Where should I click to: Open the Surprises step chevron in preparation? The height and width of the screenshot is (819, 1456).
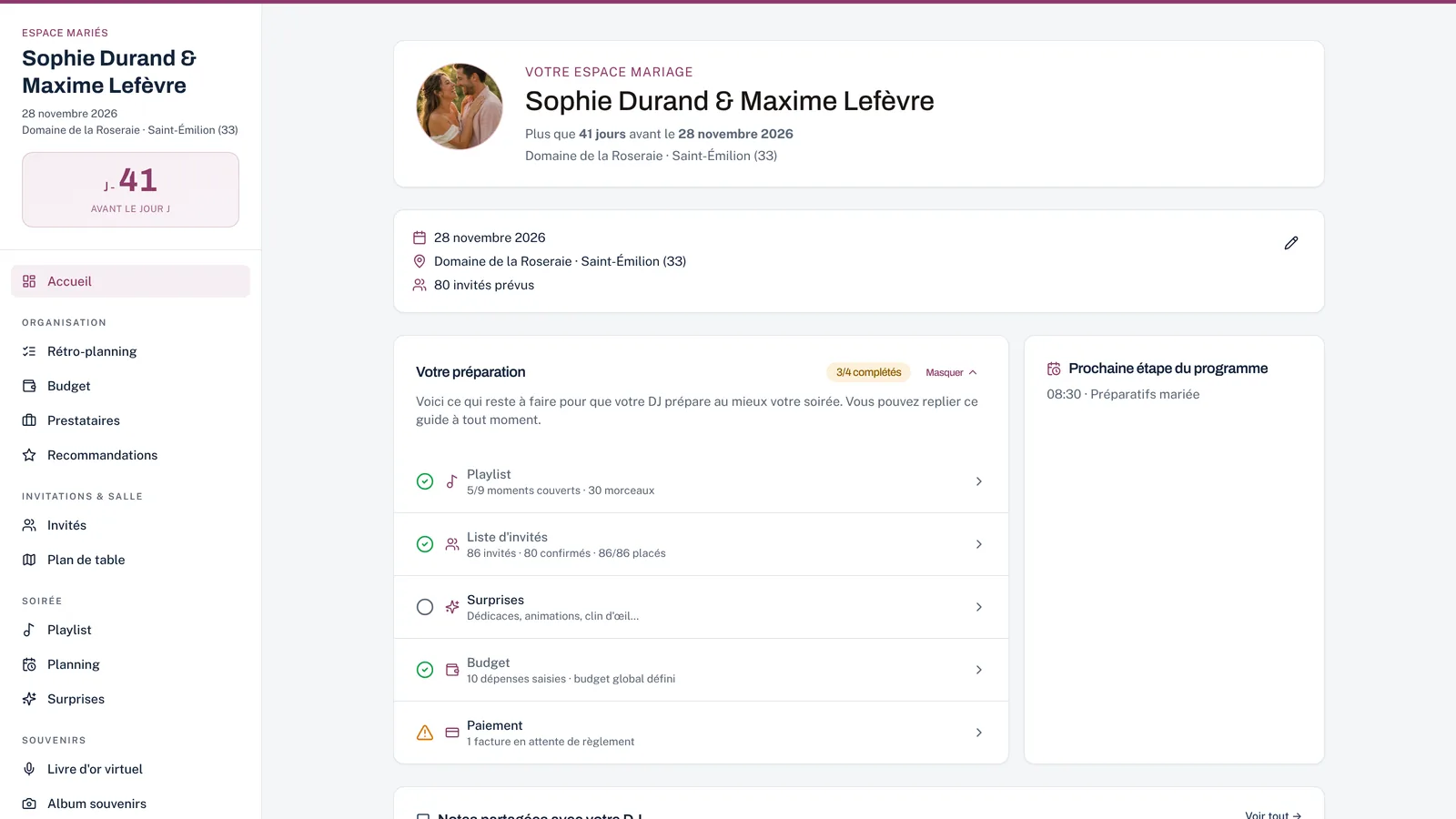pos(979,607)
